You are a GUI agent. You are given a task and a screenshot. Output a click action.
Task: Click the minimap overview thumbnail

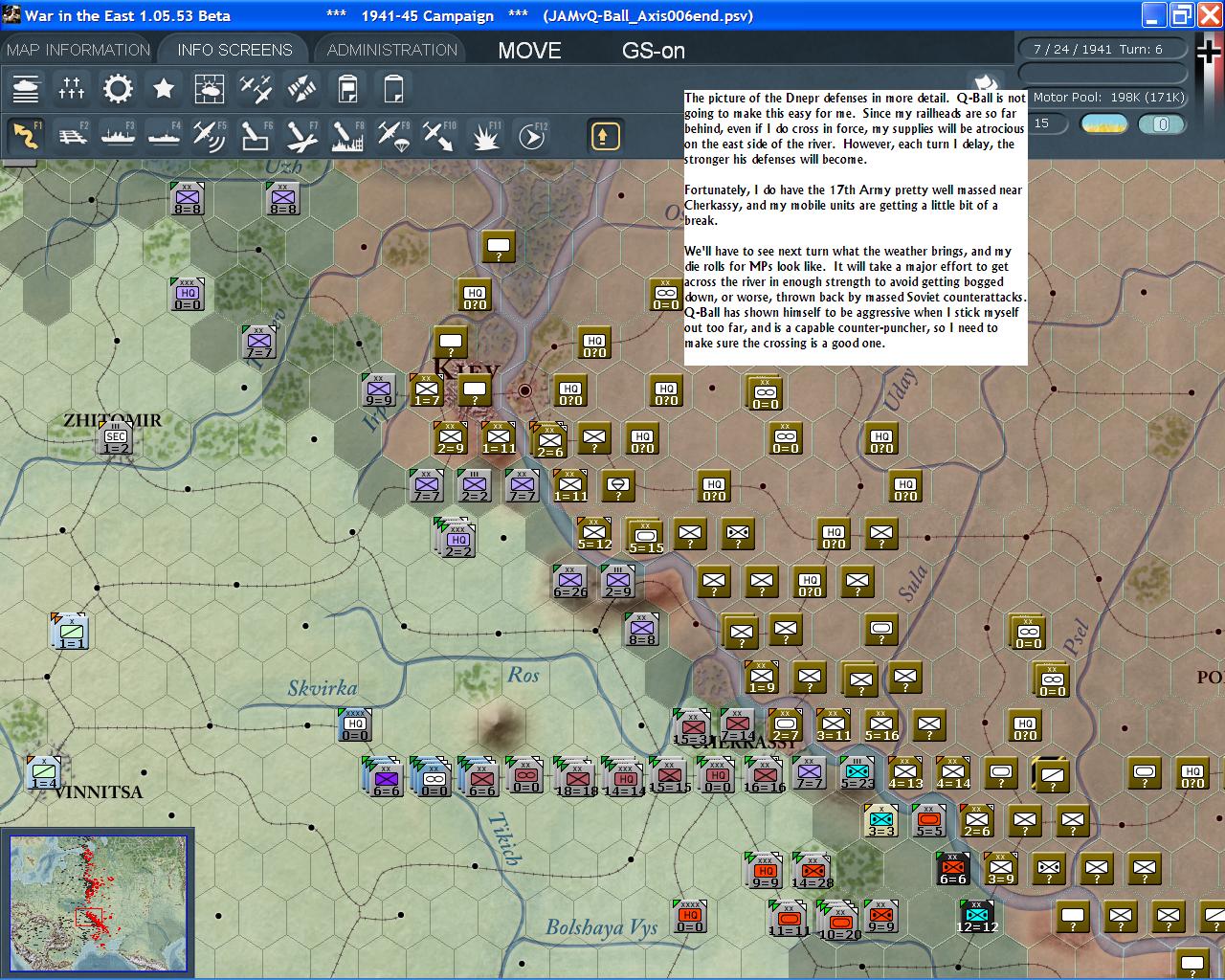98,902
